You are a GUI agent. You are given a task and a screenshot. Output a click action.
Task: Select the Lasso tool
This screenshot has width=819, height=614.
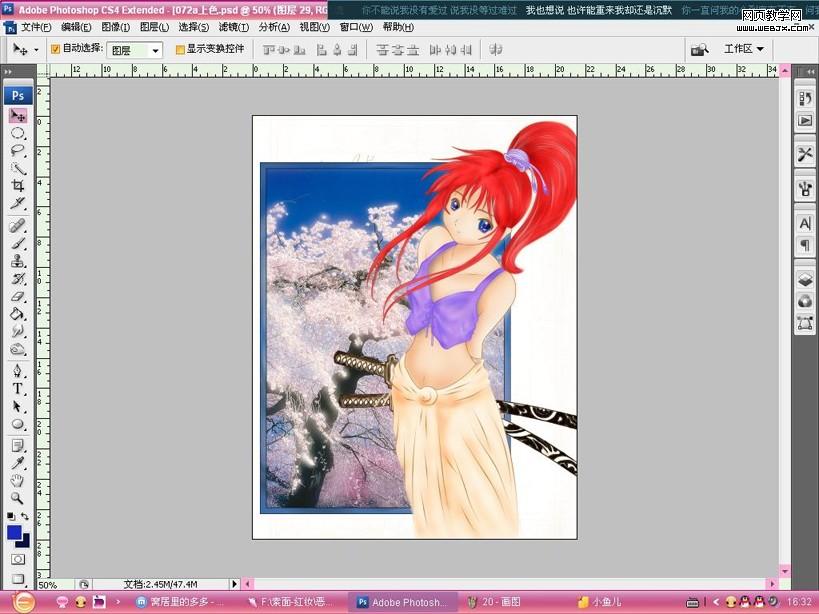pos(18,150)
